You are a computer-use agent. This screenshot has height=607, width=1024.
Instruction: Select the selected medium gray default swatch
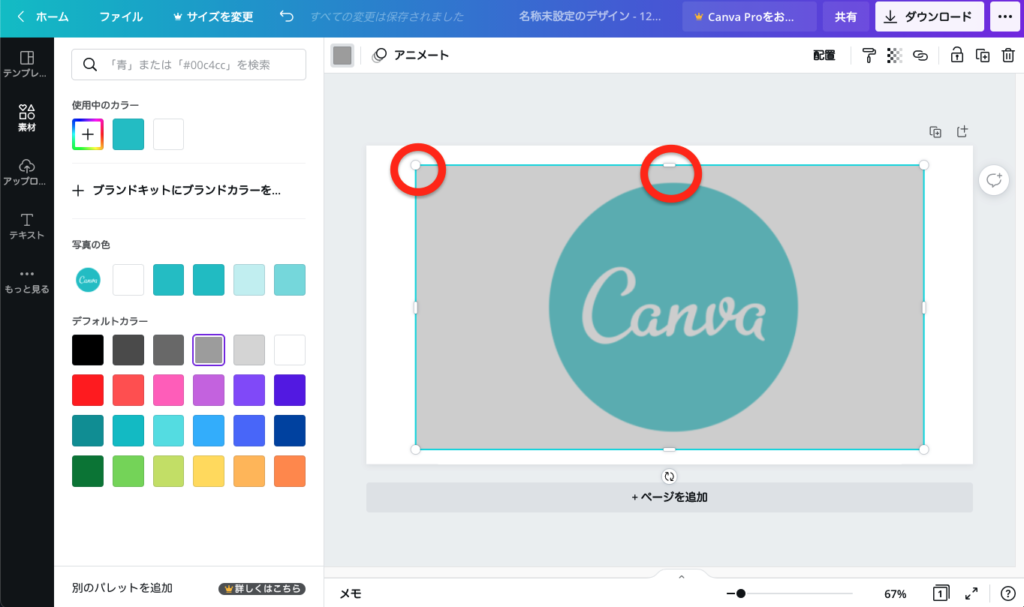pyautogui.click(x=208, y=350)
